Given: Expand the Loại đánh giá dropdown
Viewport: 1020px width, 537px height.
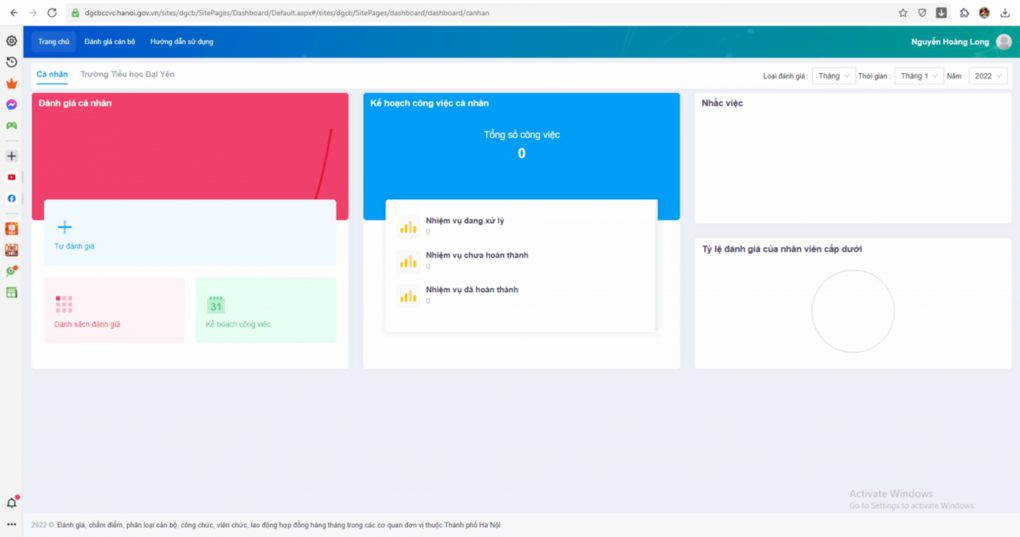Looking at the screenshot, I should tap(833, 76).
